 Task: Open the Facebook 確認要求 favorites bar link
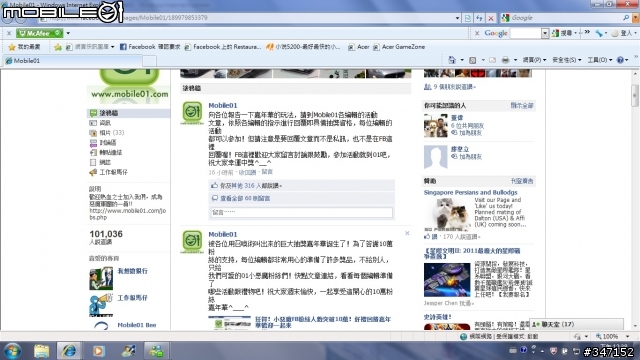(x=150, y=47)
